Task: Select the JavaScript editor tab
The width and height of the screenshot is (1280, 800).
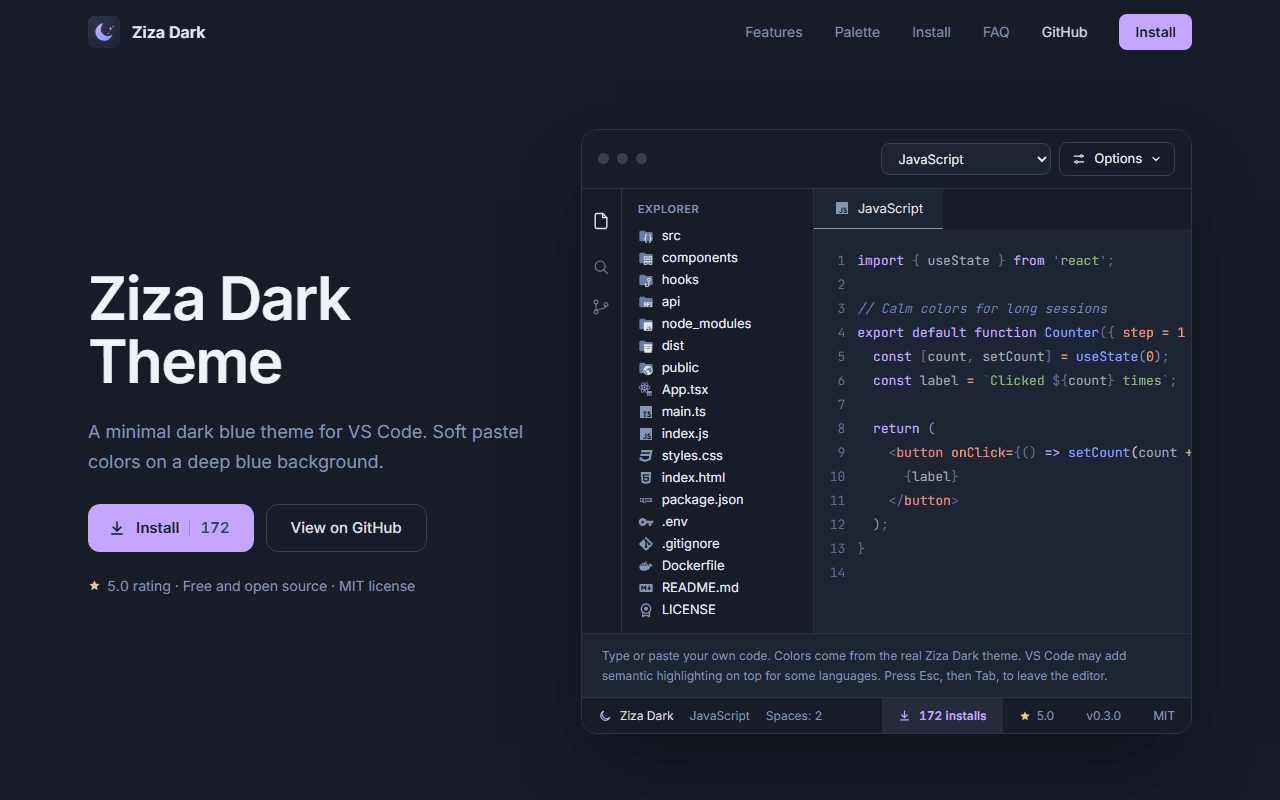Action: [878, 209]
